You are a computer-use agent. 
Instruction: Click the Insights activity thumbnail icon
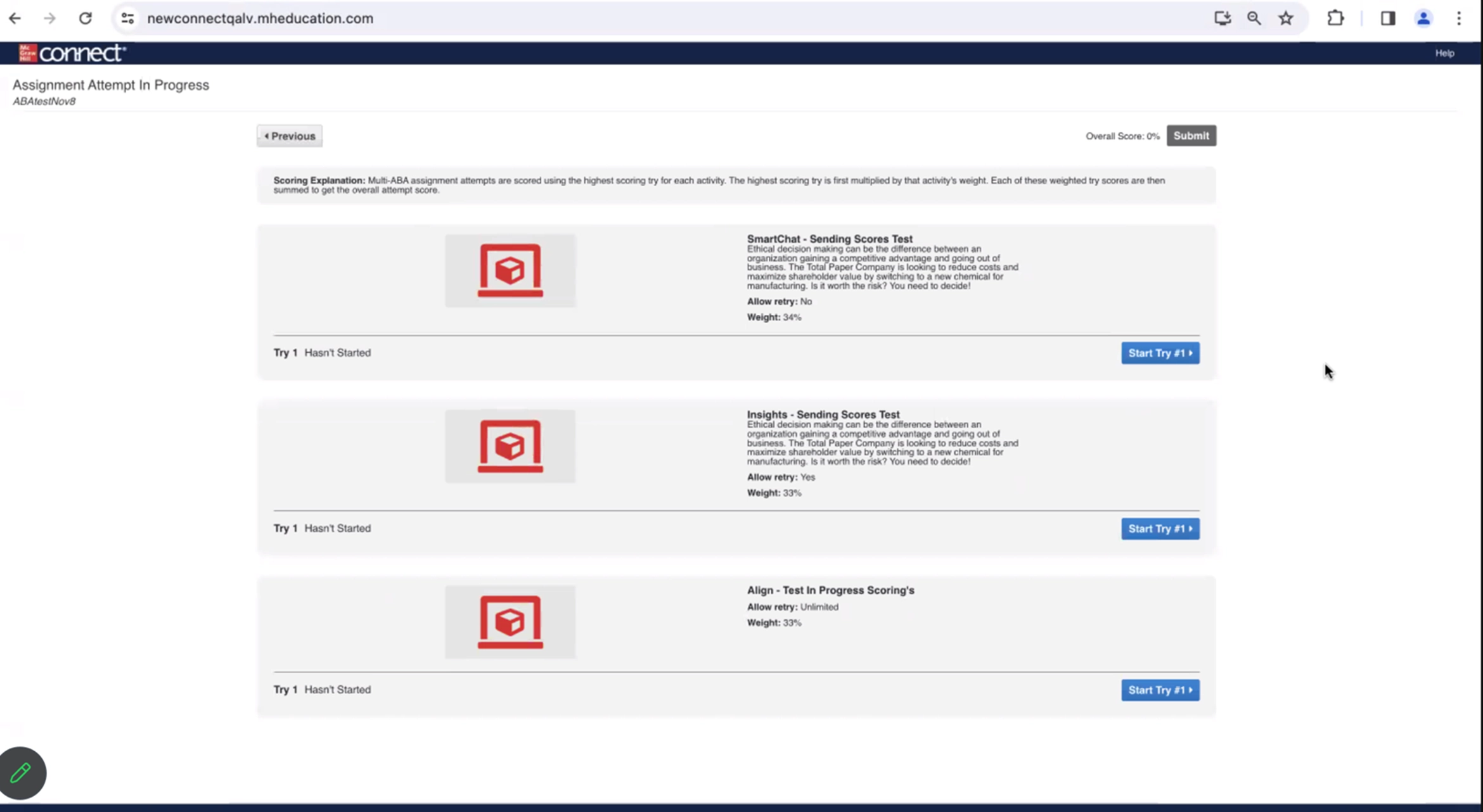pos(510,447)
